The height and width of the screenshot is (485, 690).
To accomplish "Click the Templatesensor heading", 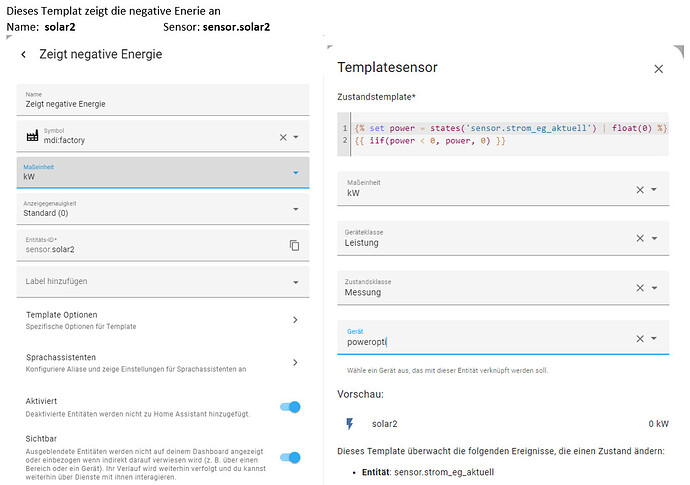I will (387, 67).
